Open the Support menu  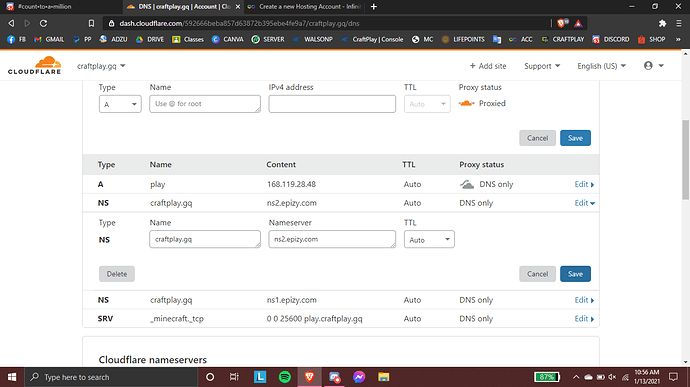coord(542,66)
